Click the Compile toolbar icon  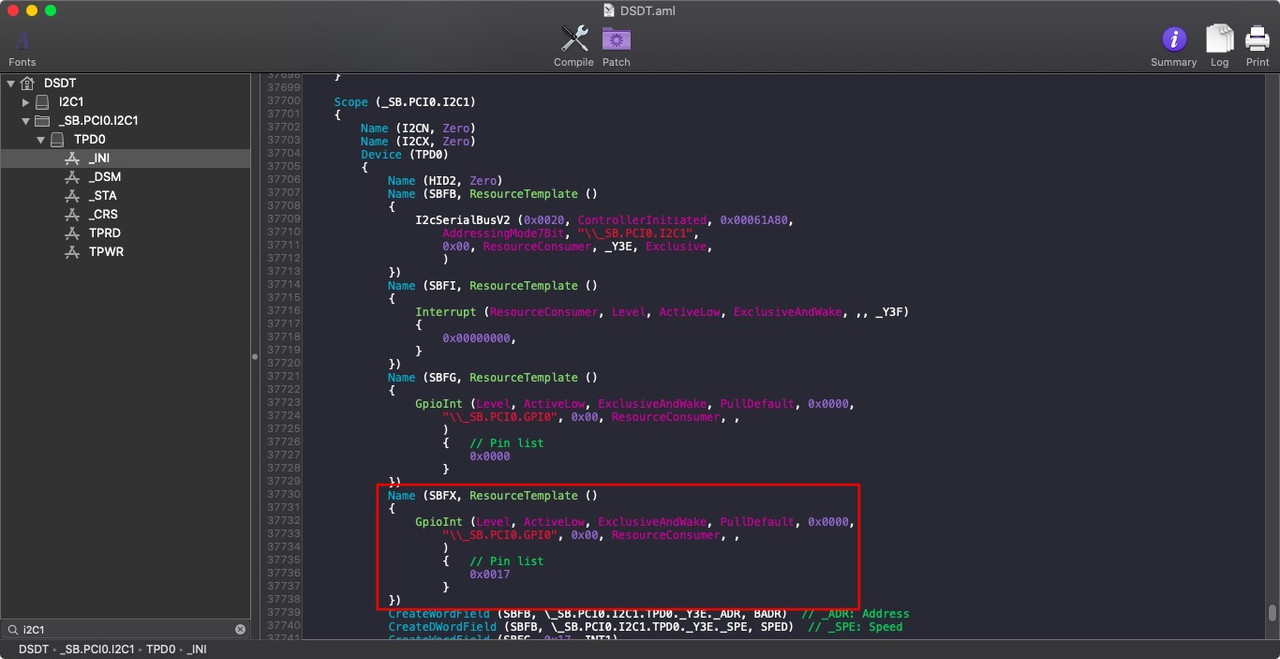click(x=574, y=46)
